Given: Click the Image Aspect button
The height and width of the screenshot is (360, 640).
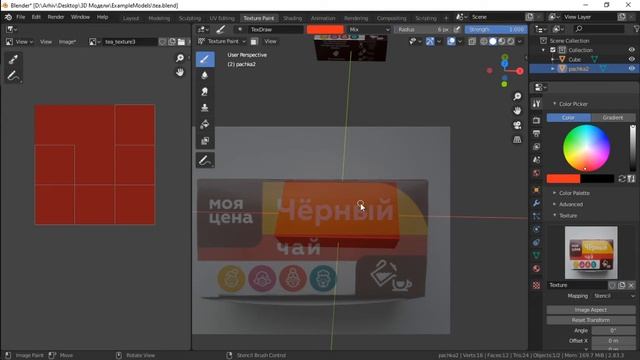Looking at the screenshot, I should click(591, 310).
